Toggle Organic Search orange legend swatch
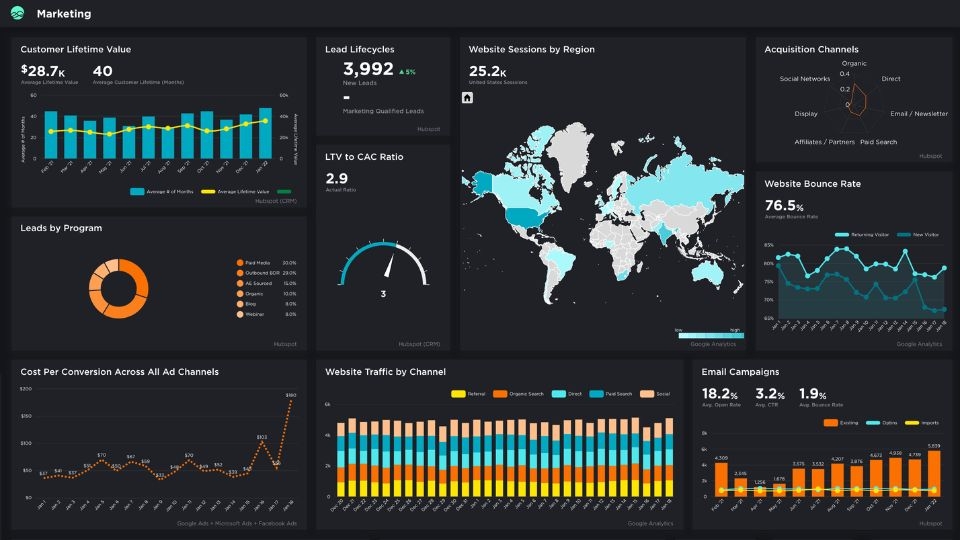The image size is (960, 540). (x=500, y=394)
